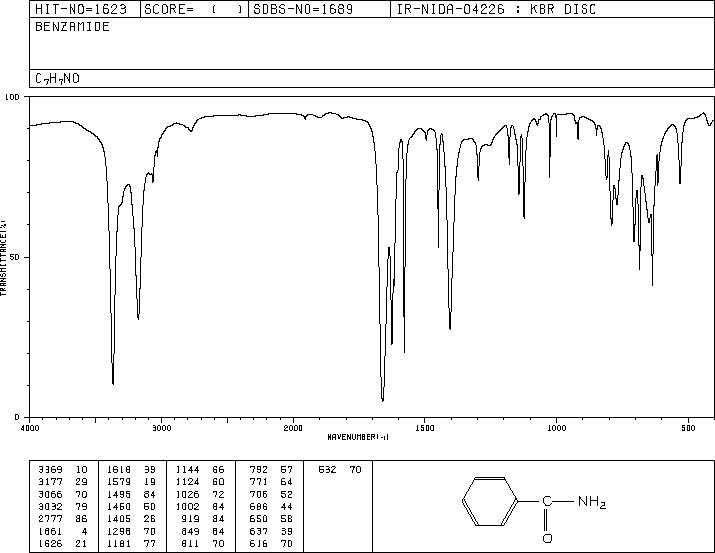This screenshot has height=553, width=715.
Task: Click the WAVENUMBER x-axis title
Action: click(358, 437)
